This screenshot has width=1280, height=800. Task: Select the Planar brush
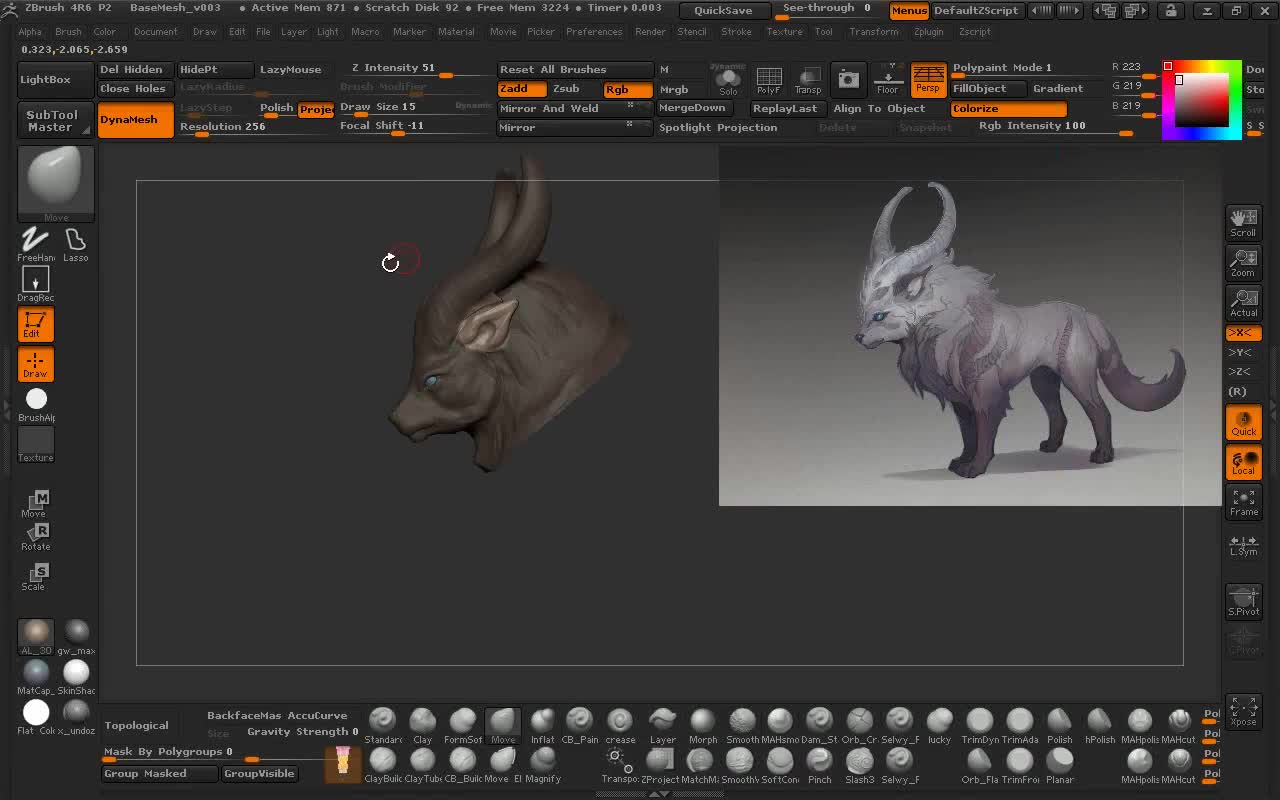1060,766
